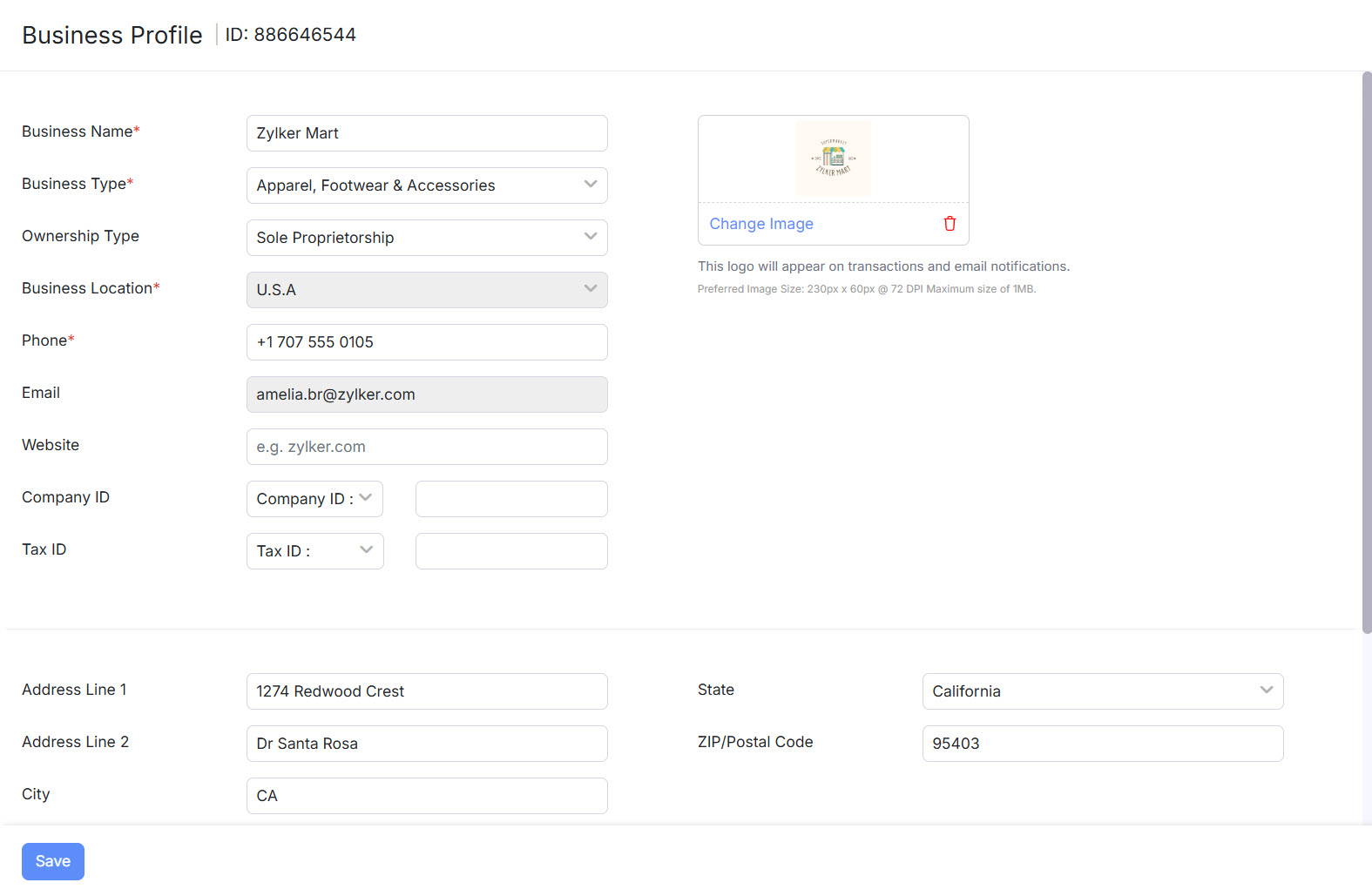Click the Company ID value field
Viewport: 1372px width, 896px height.
pos(511,499)
